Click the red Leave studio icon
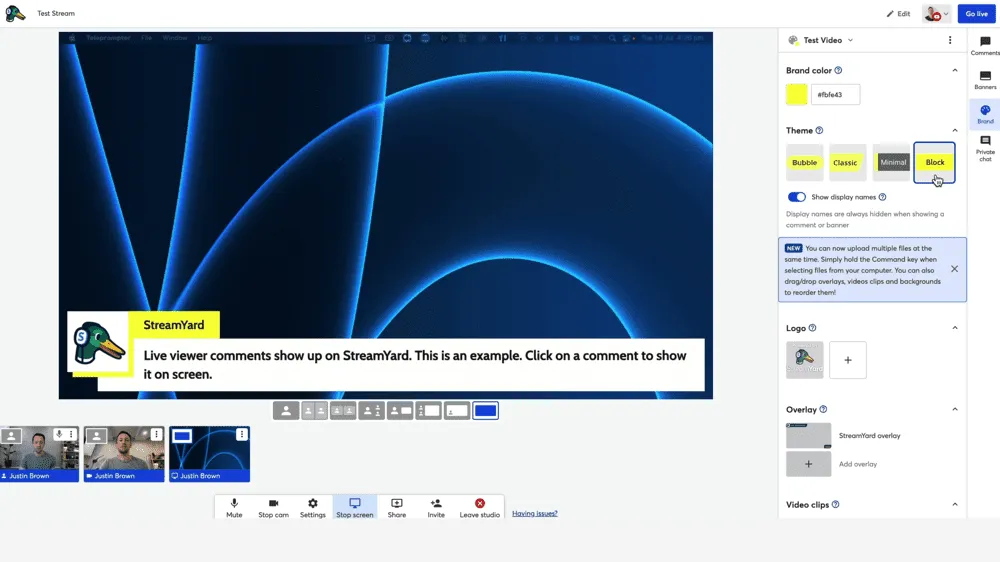 (x=480, y=507)
